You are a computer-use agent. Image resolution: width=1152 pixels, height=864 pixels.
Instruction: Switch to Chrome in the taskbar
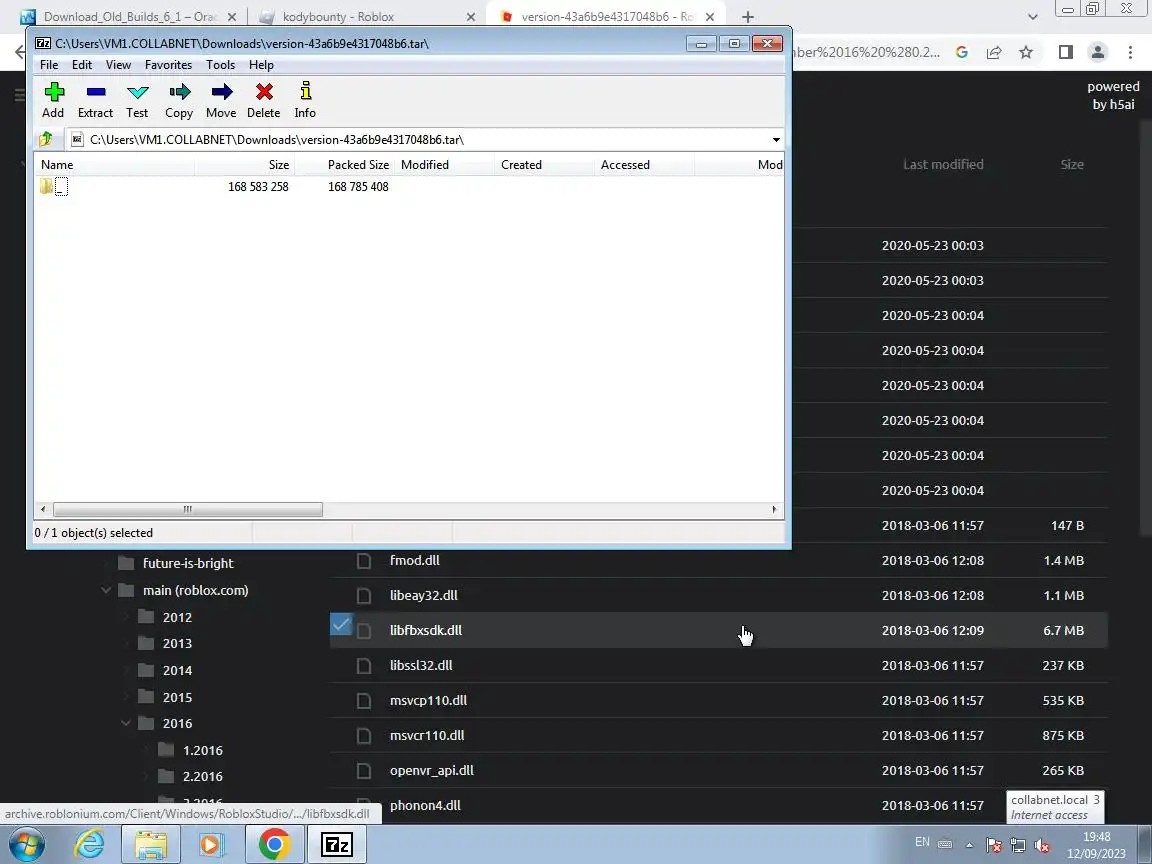[274, 844]
